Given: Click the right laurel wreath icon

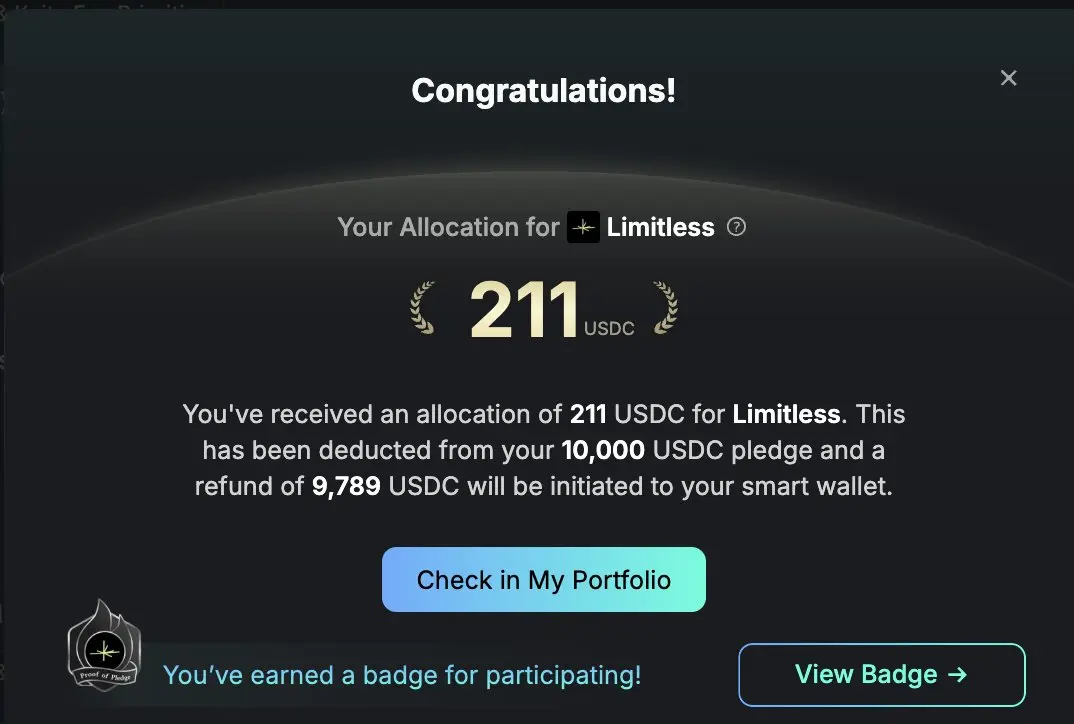Looking at the screenshot, I should (665, 307).
